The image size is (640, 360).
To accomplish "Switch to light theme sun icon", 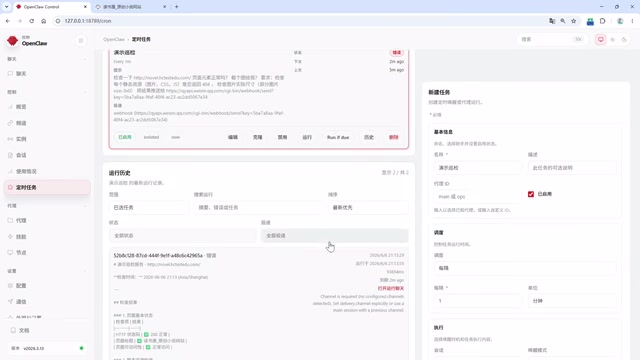I will (612, 40).
